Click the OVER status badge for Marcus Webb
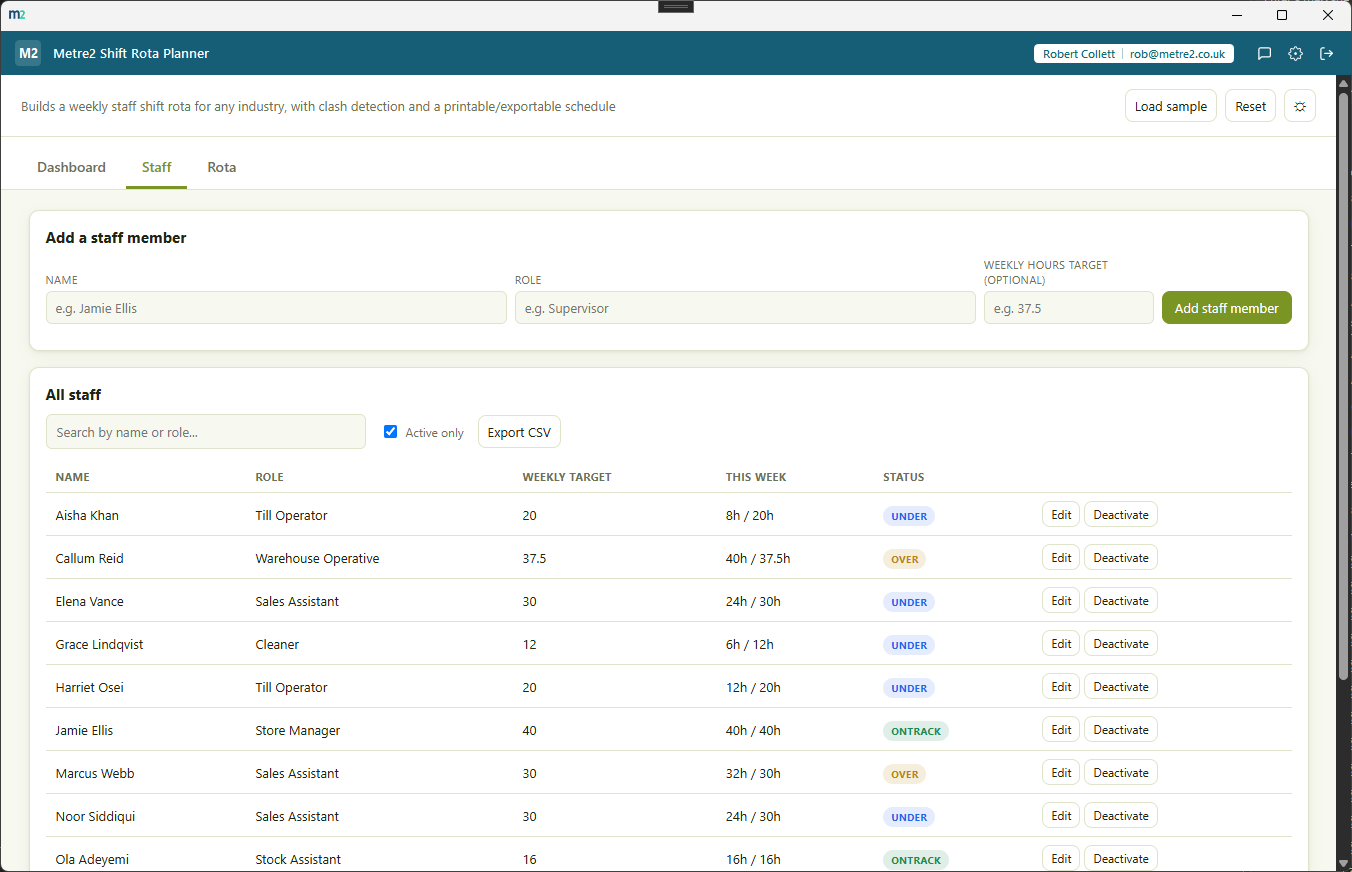 coord(904,774)
